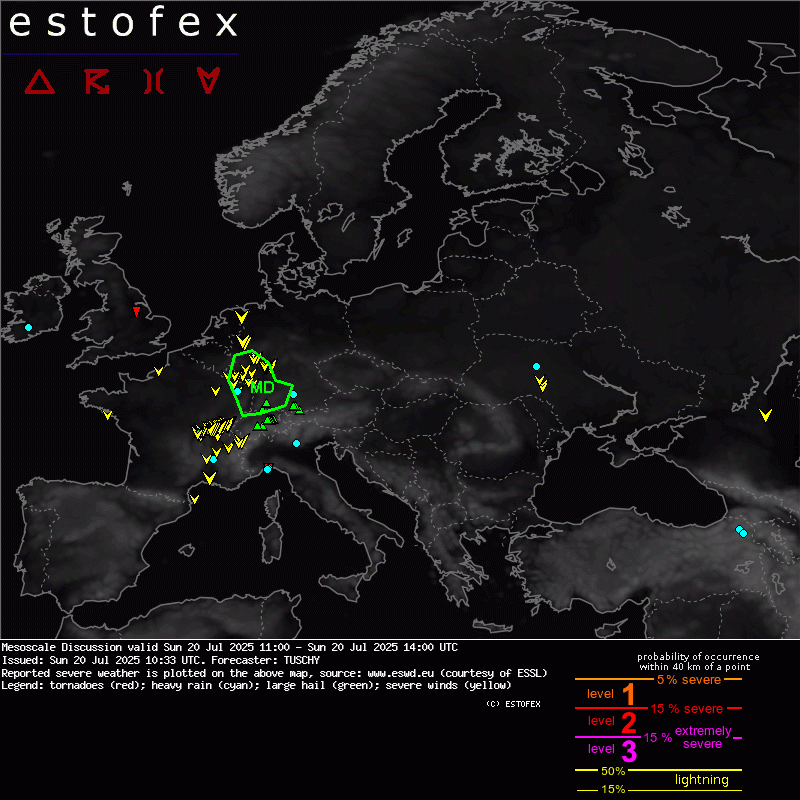800x800 pixels.
Task: Select the green hail triangle inside MD polygon
Action: click(266, 404)
